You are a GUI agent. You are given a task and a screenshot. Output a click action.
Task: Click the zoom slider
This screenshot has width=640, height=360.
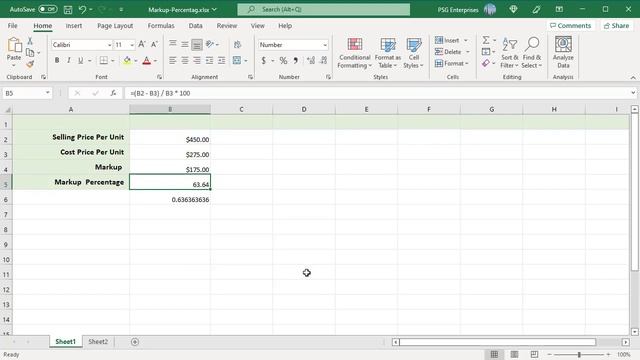(x=579, y=354)
